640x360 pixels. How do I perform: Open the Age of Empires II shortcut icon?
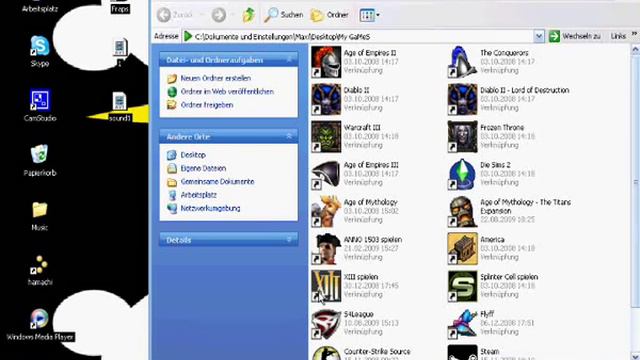pos(326,62)
